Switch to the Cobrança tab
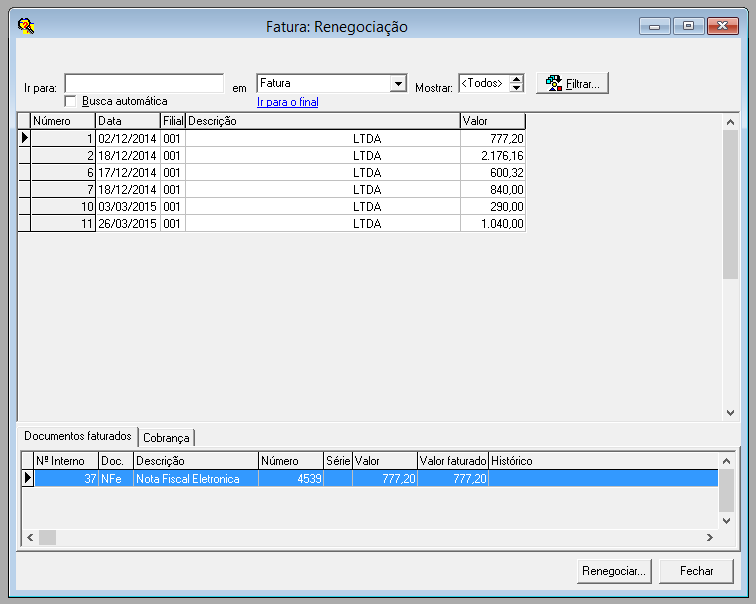The width and height of the screenshot is (756, 604). [x=167, y=437]
